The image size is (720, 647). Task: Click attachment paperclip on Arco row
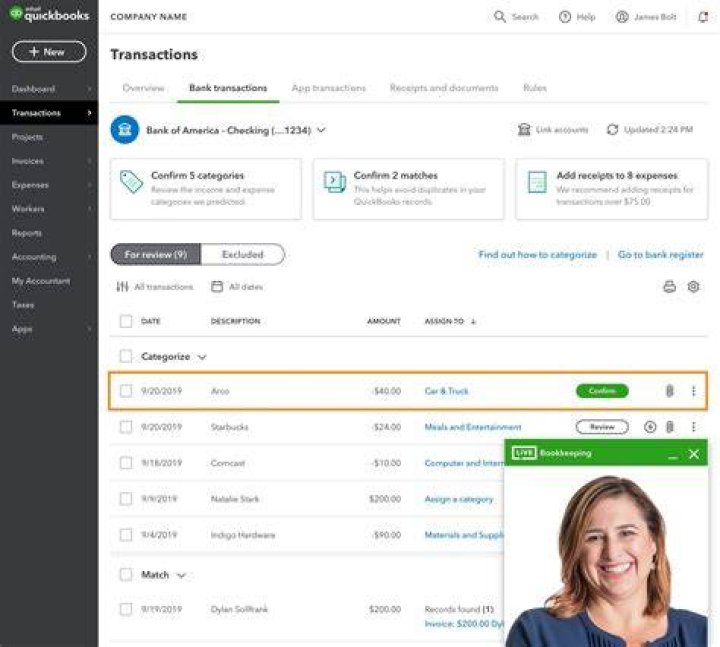pyautogui.click(x=669, y=391)
